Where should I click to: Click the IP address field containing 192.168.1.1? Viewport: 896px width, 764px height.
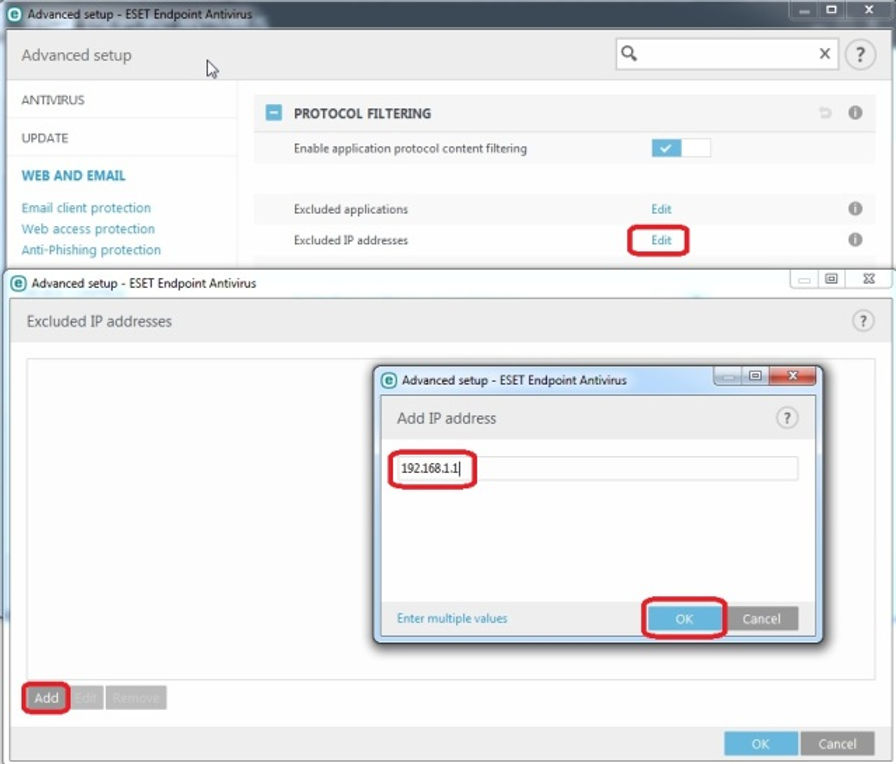pos(595,469)
